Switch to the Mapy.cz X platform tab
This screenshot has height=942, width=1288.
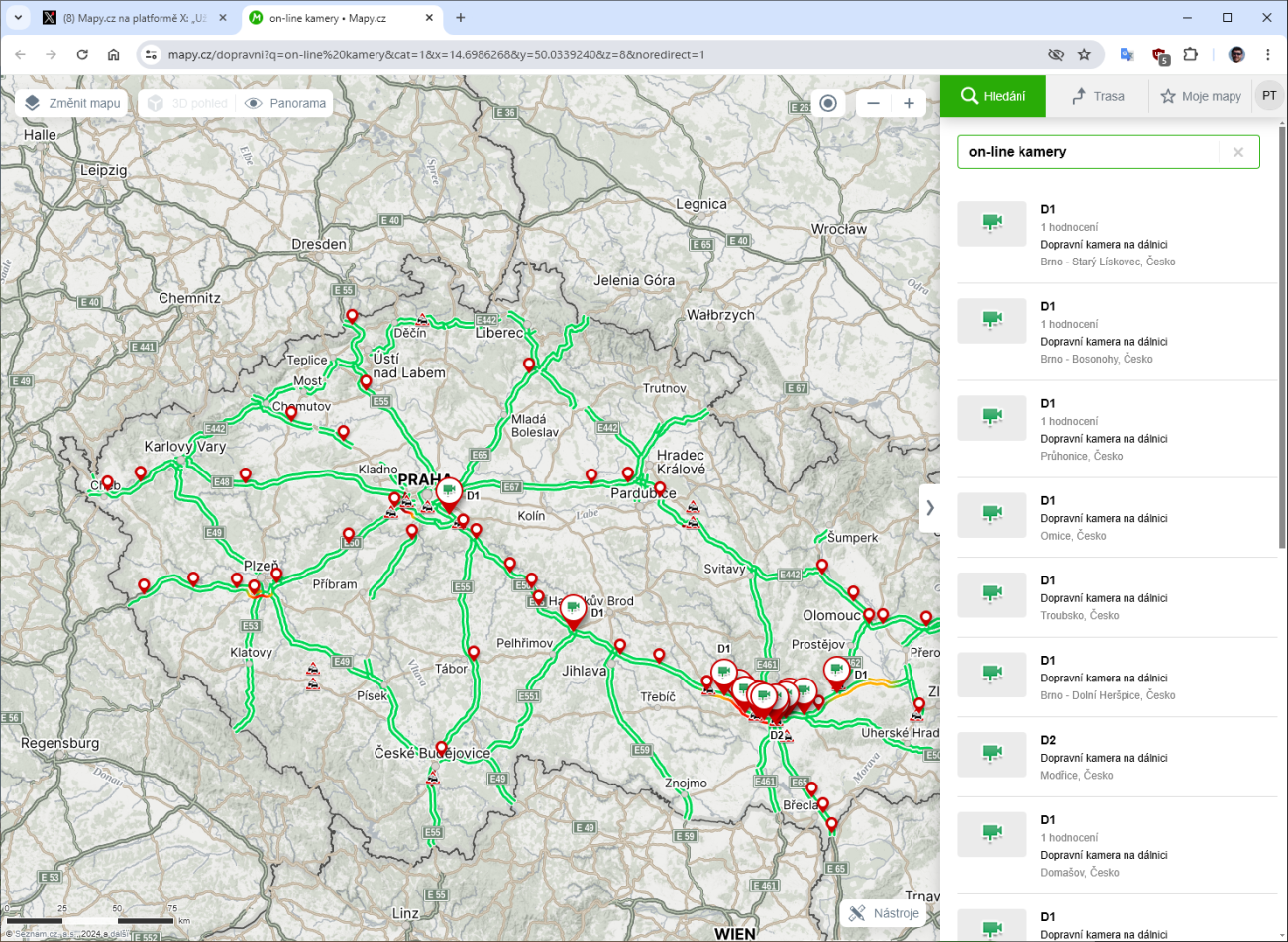(134, 18)
